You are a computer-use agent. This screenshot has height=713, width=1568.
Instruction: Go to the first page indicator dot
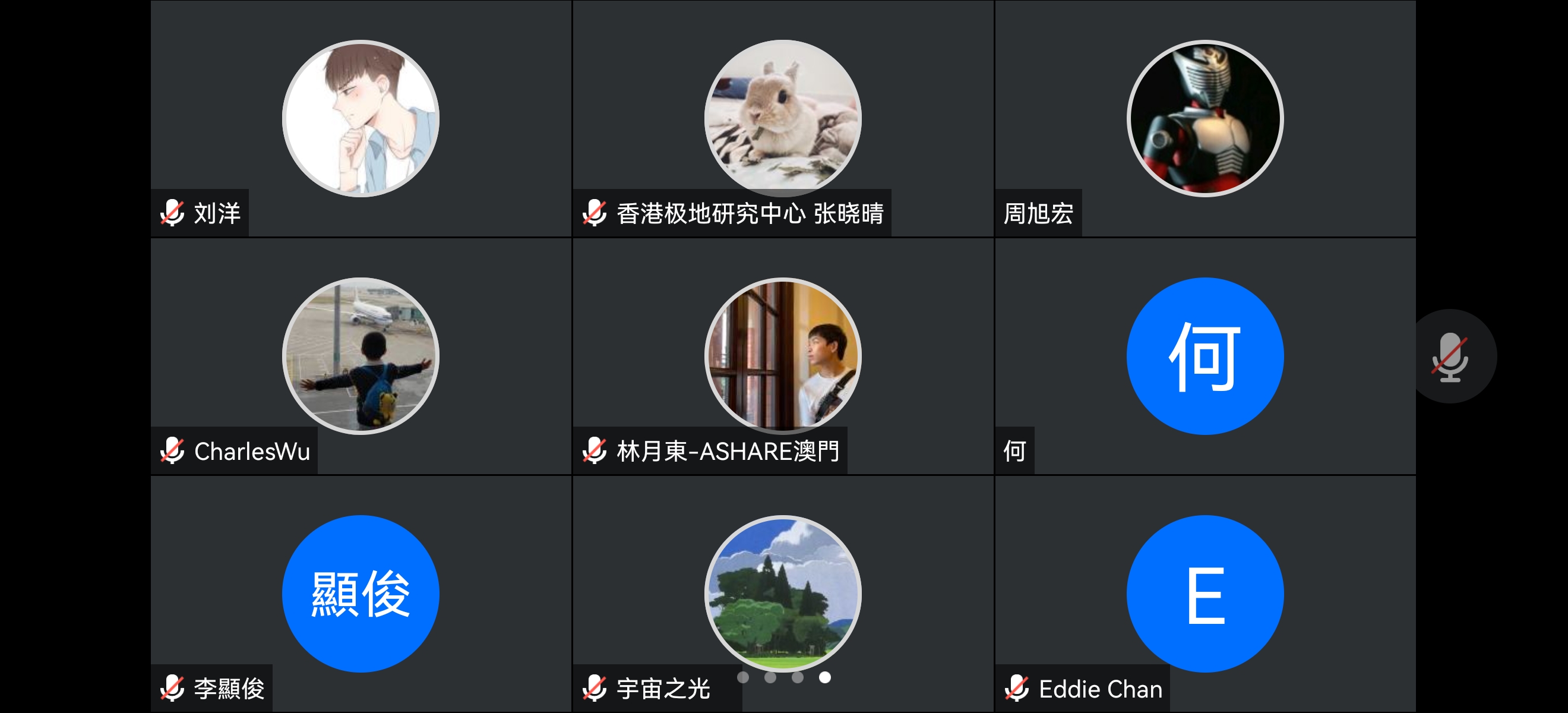click(743, 677)
